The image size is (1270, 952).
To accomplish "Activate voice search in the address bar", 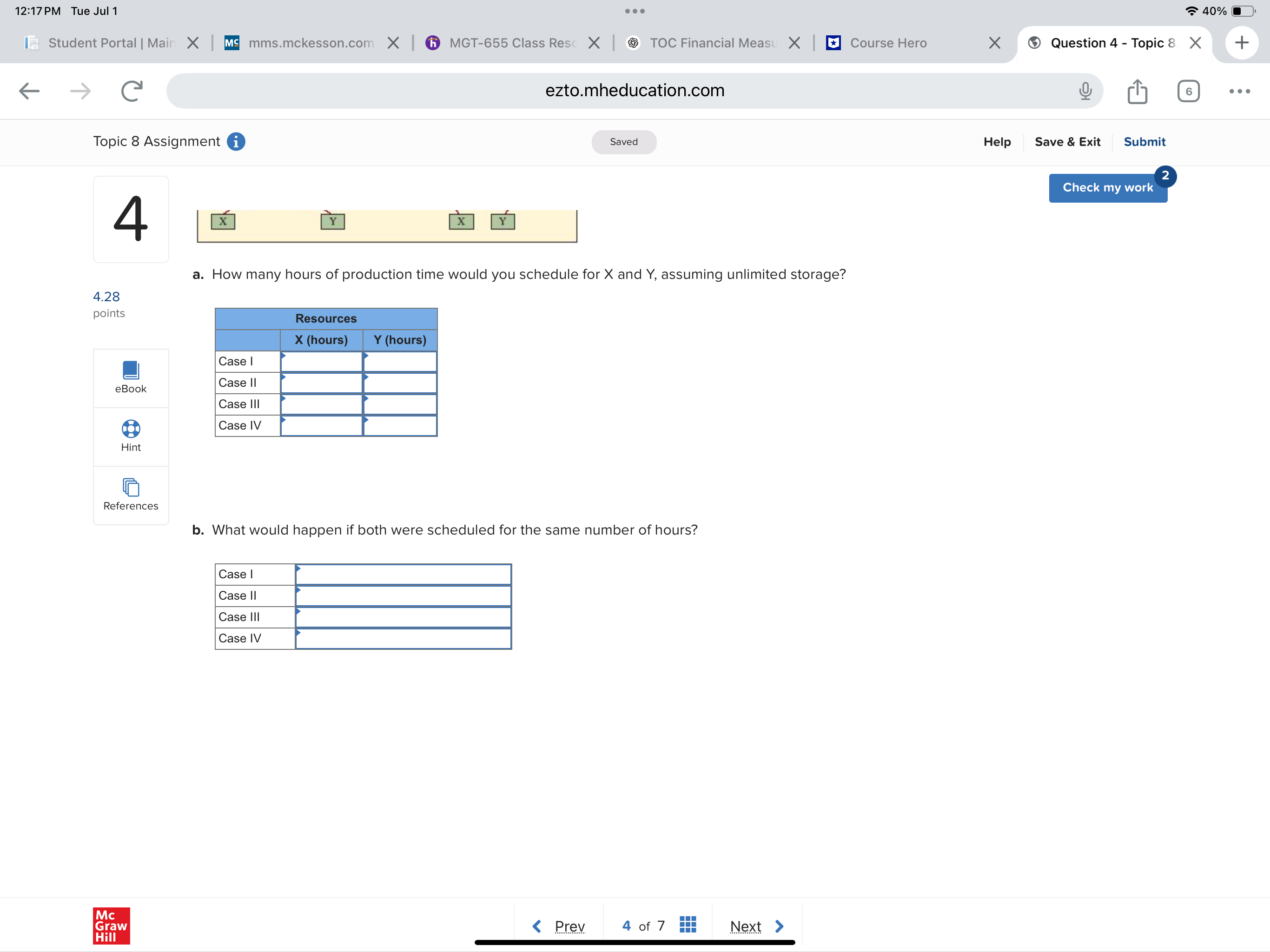I will [x=1085, y=90].
